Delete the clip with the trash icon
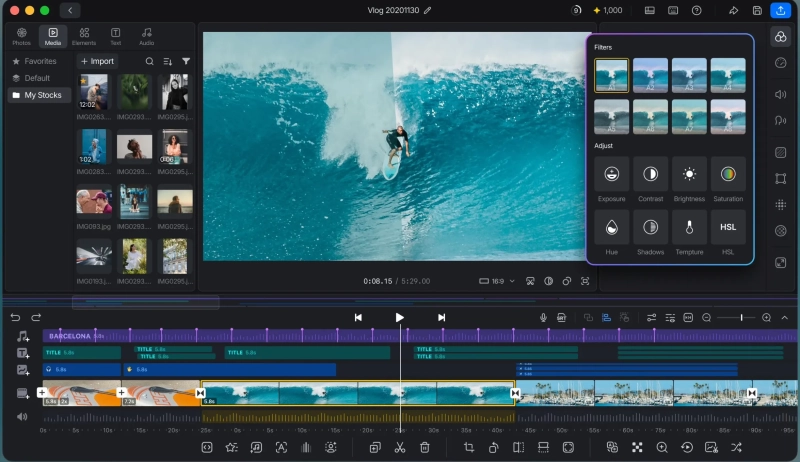The image size is (800, 462). (424, 447)
